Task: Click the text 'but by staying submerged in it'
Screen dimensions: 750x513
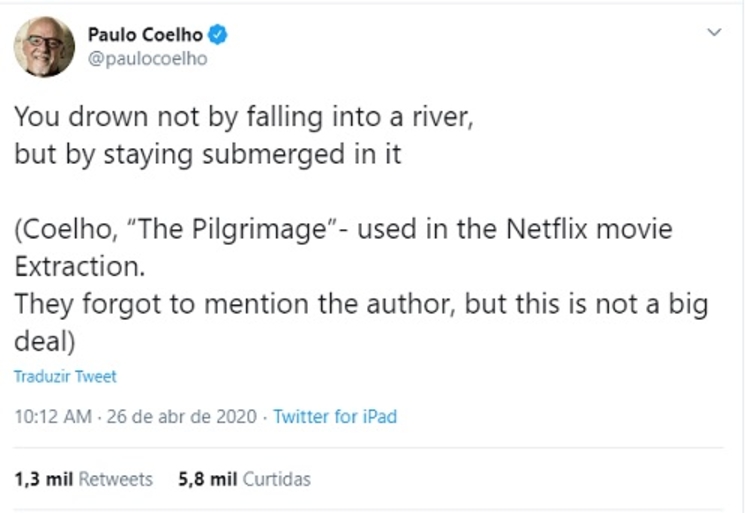Action: [x=207, y=157]
